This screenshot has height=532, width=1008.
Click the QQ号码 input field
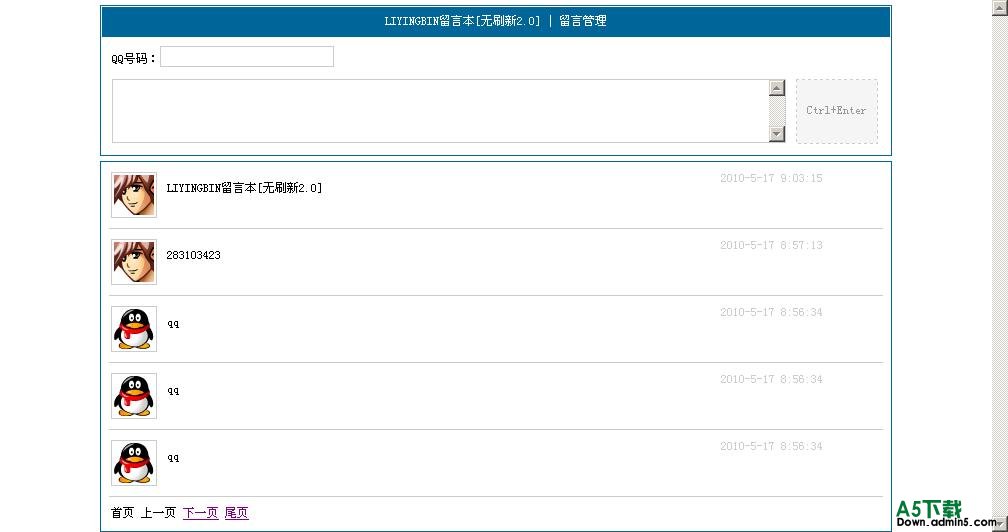pyautogui.click(x=247, y=57)
